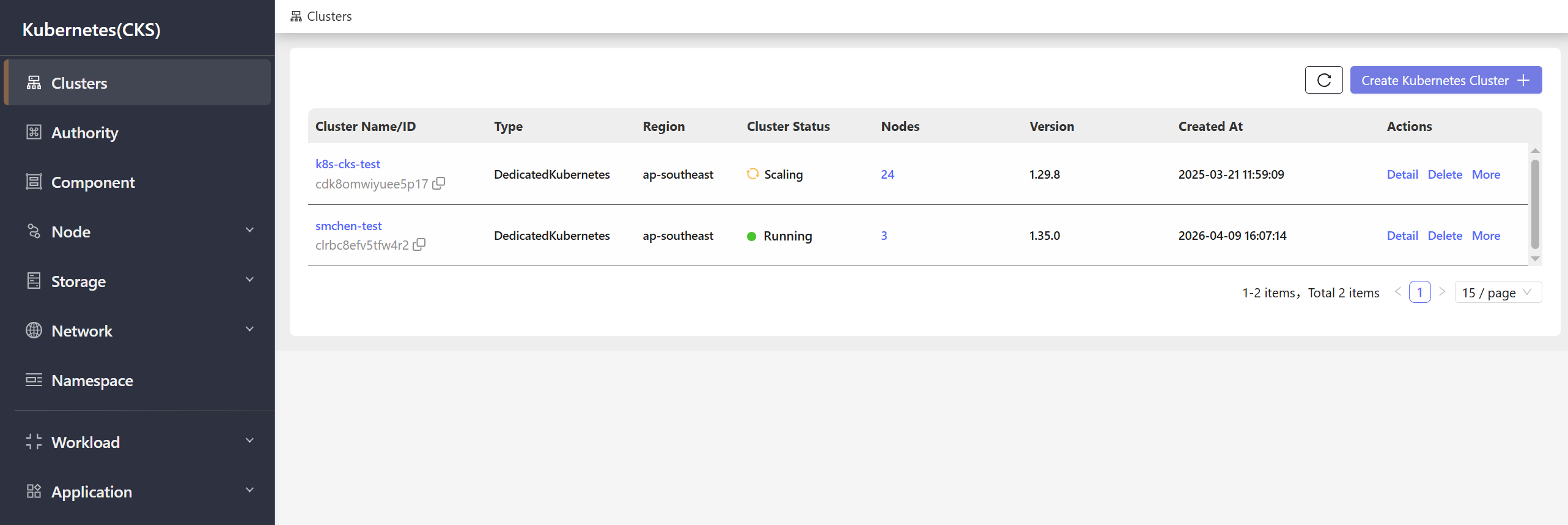View Detail for k8s-cks-test
The width and height of the screenshot is (1568, 525).
coord(1402,174)
